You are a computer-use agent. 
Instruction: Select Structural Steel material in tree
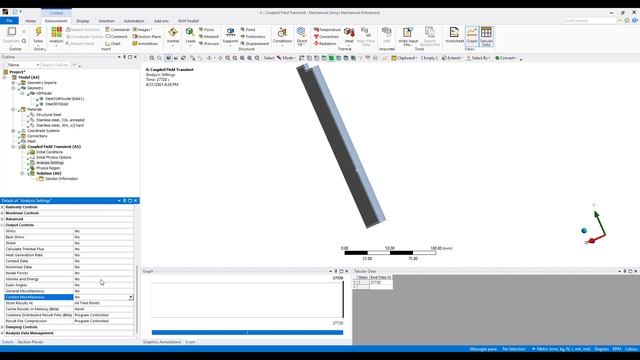coord(48,115)
